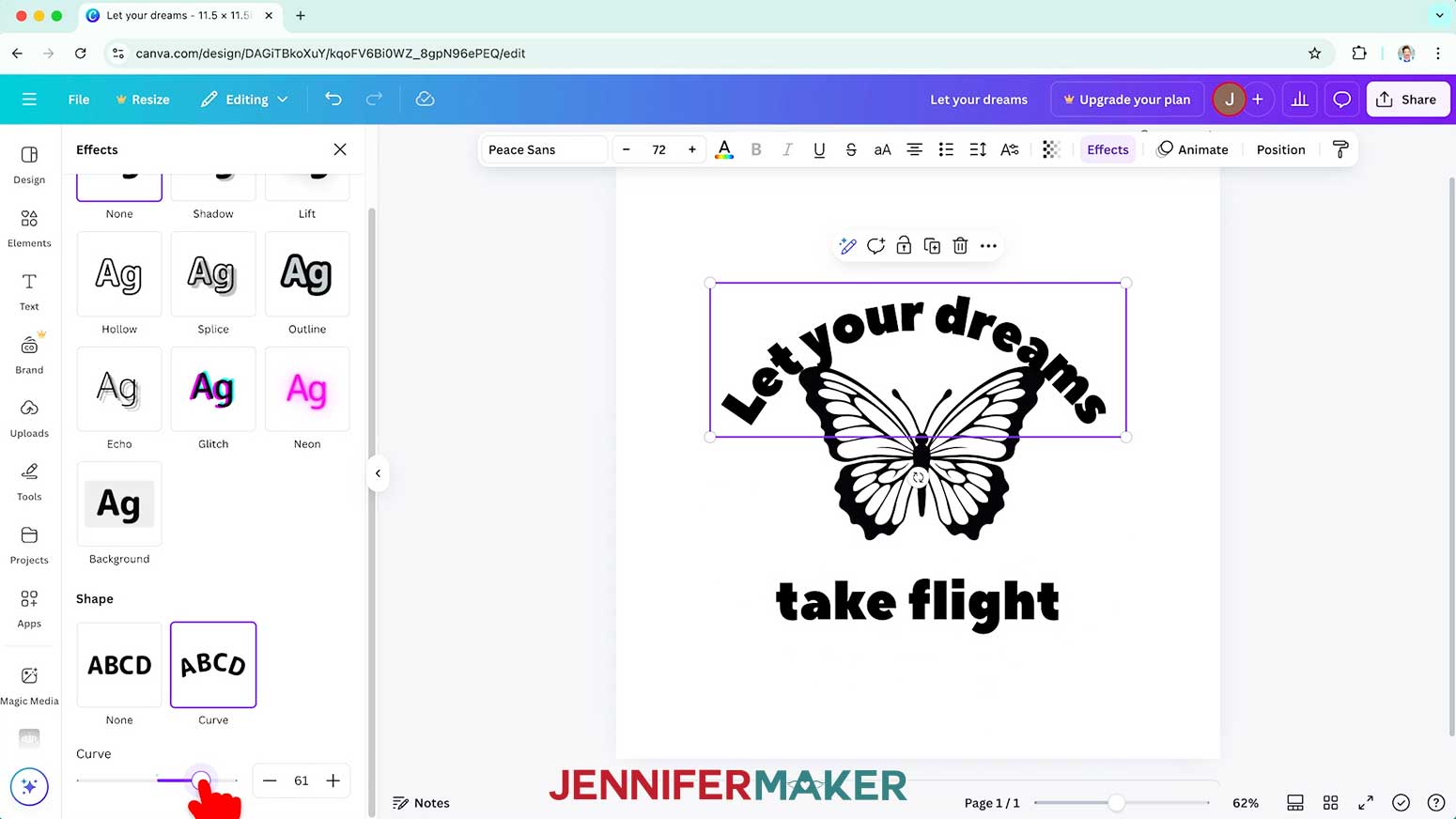Image resolution: width=1456 pixels, height=819 pixels.
Task: Delete the selected text with trash icon
Action: pos(960,246)
